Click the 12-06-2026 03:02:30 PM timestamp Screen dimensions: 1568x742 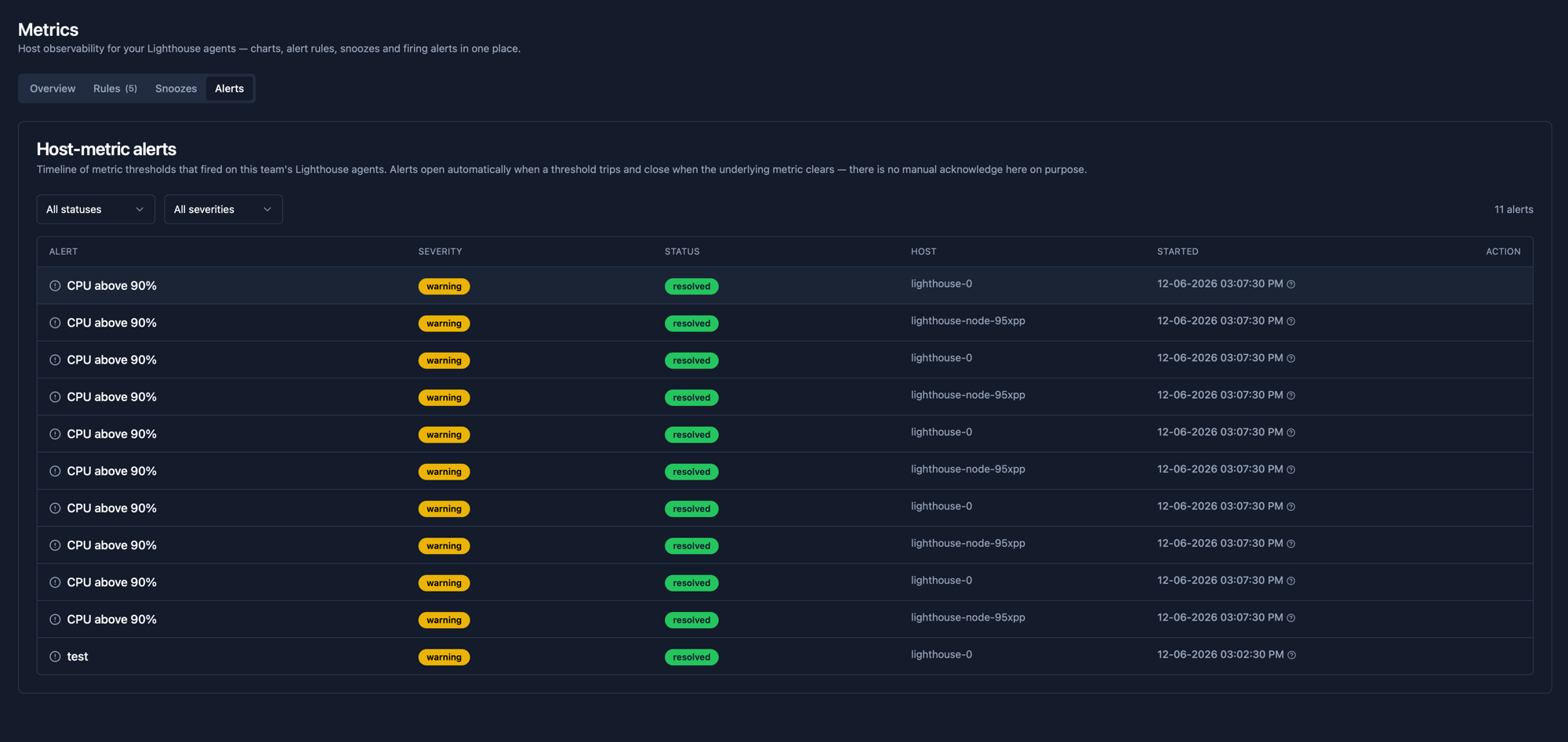coord(1220,654)
